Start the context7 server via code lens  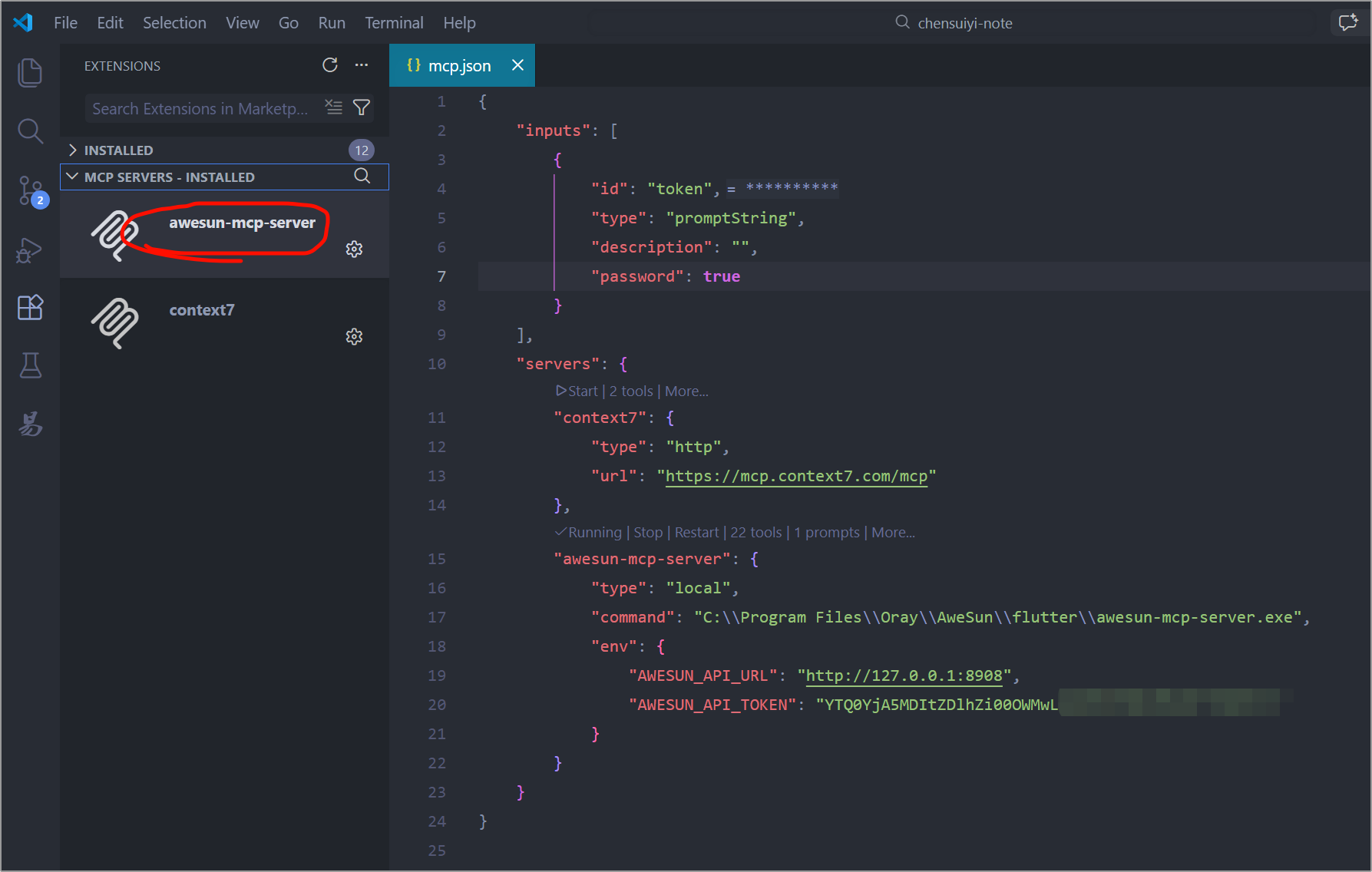(577, 391)
